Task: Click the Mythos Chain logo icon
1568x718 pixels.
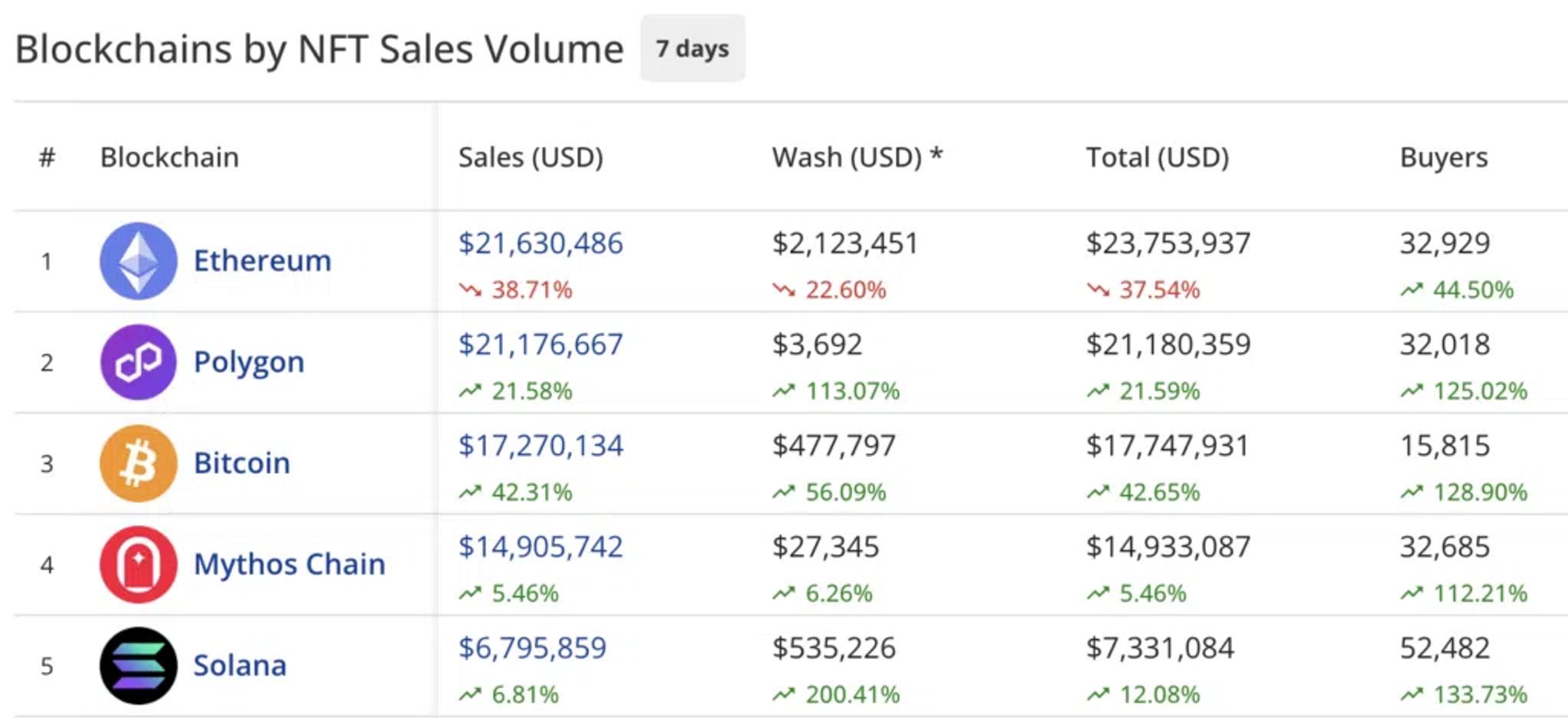Action: click(139, 564)
